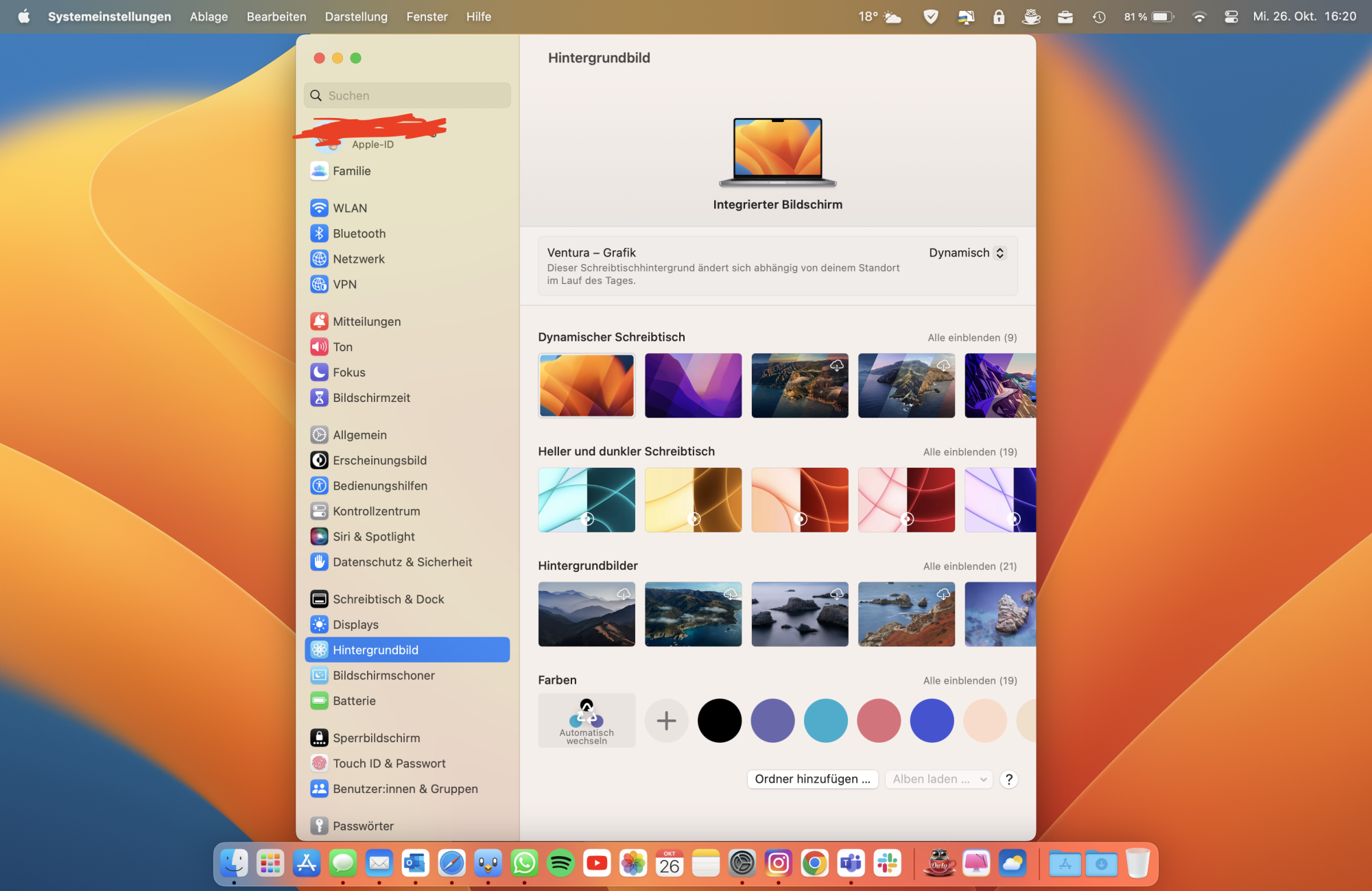
Task: Choose the black color swatch
Action: coord(719,720)
